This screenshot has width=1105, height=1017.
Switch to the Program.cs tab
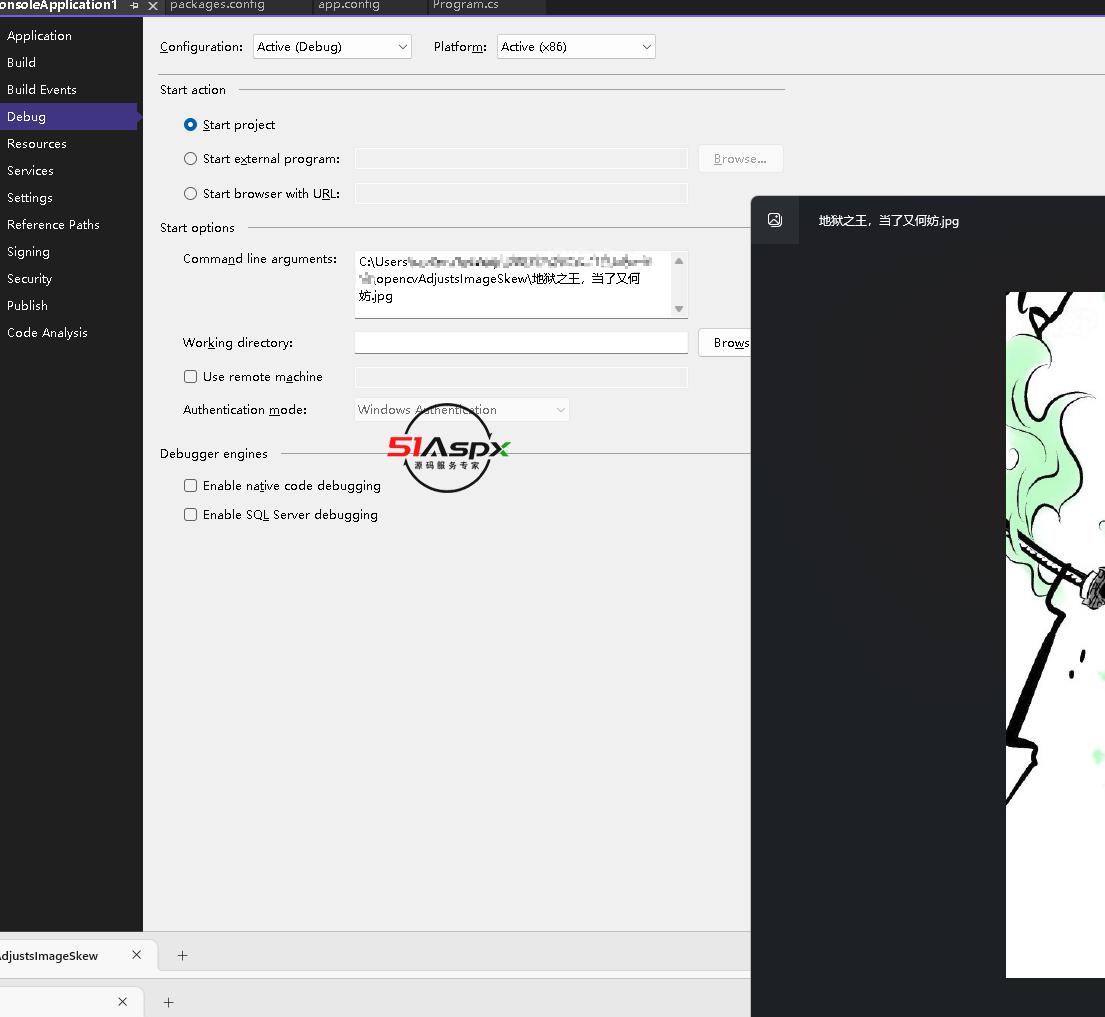[466, 6]
